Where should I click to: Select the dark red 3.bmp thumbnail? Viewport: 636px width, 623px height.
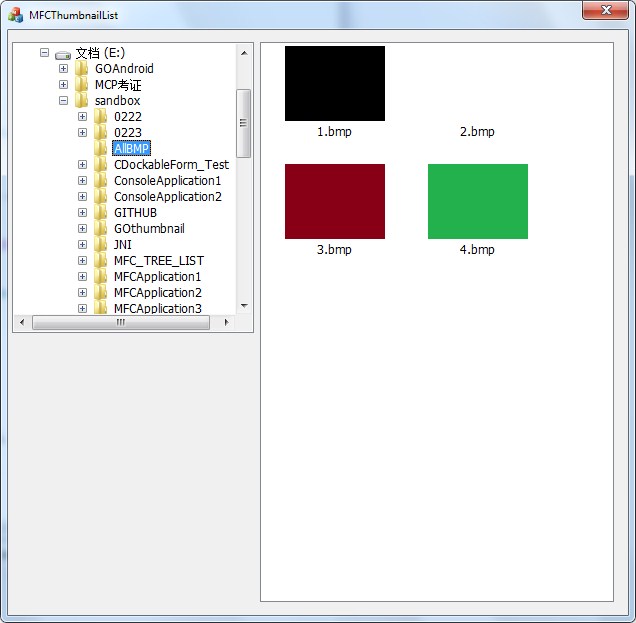pos(335,201)
